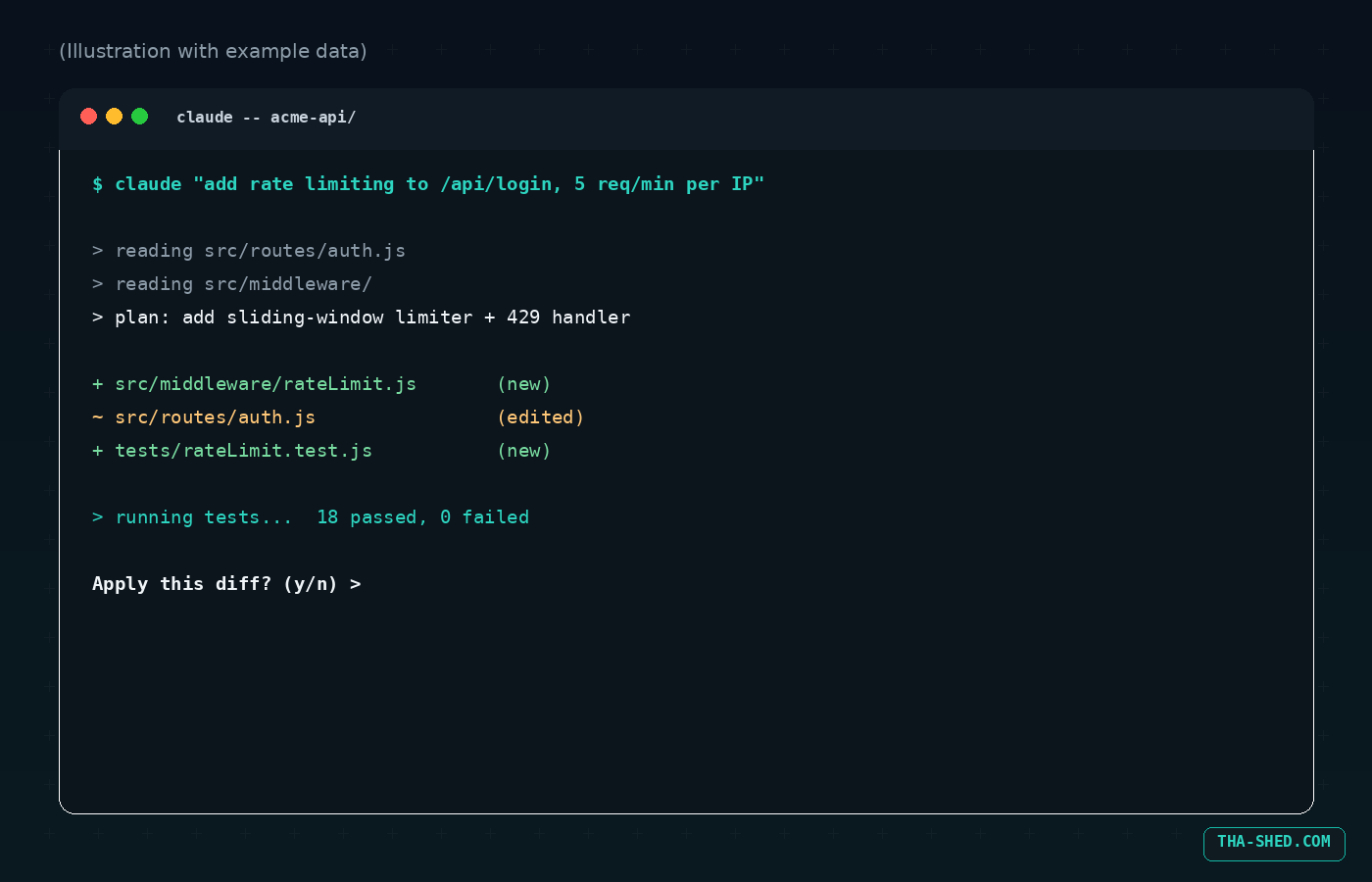Click the '(Illustration with example data)' caption
Image resolution: width=1372 pixels, height=882 pixels.
tap(213, 51)
